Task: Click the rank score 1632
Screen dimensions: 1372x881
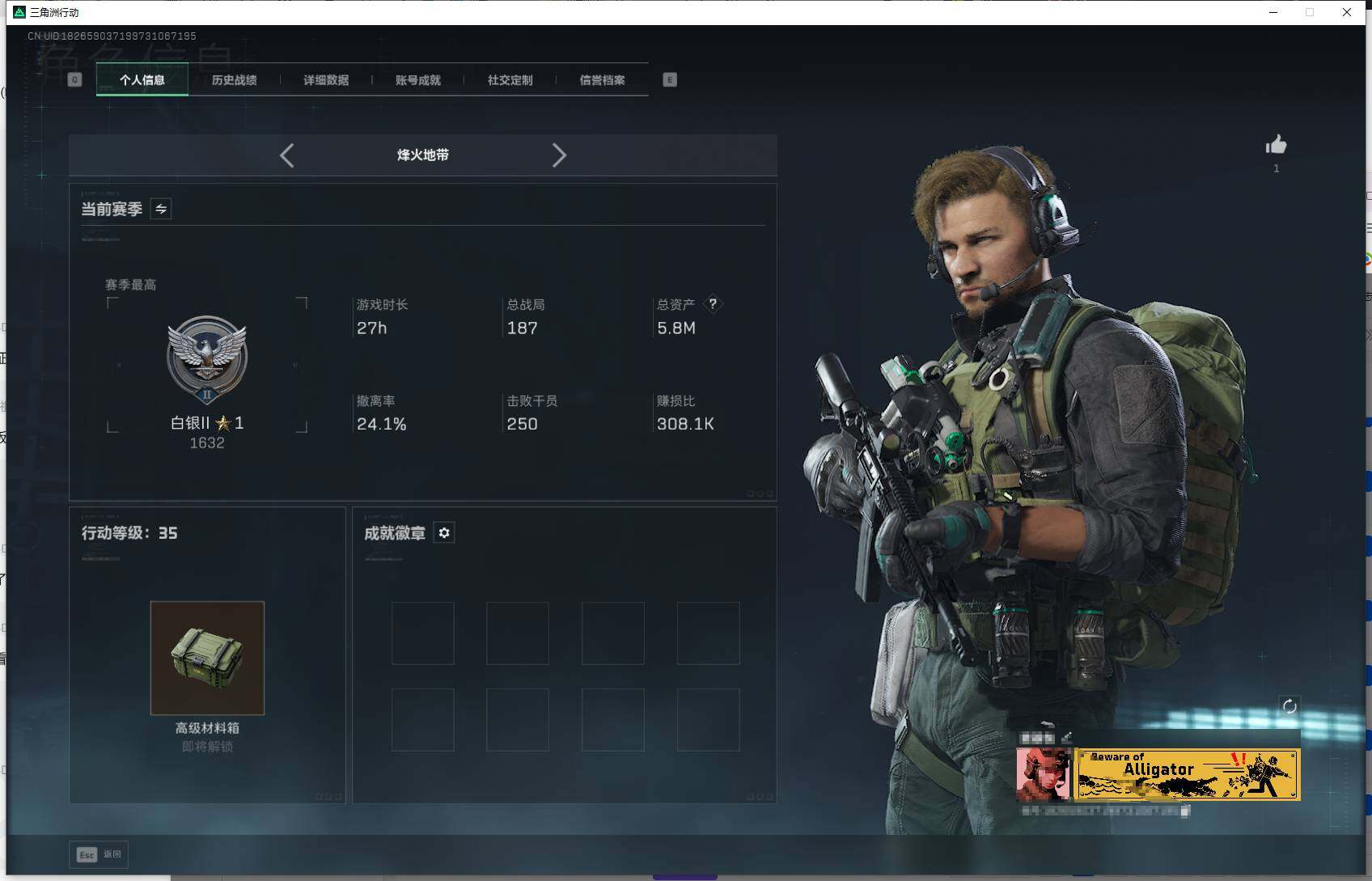Action: pos(207,443)
